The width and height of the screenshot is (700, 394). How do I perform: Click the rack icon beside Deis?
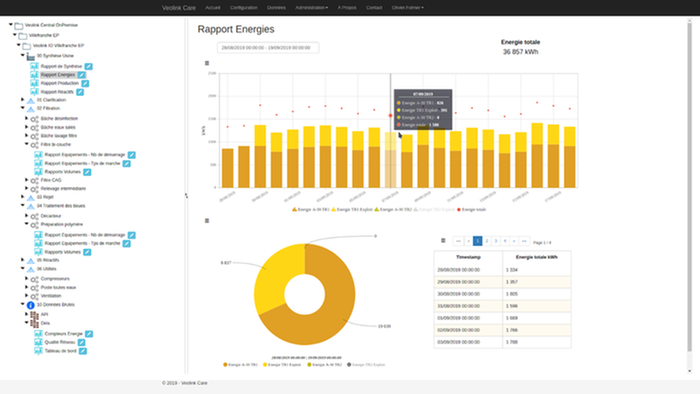tap(34, 323)
